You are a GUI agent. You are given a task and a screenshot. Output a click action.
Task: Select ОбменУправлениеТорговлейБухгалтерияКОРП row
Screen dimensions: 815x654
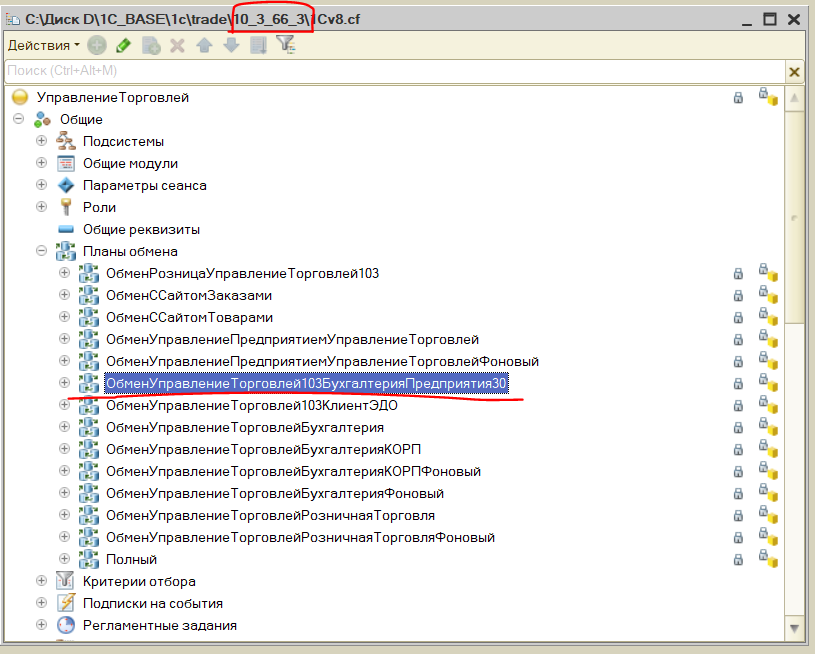[x=264, y=449]
